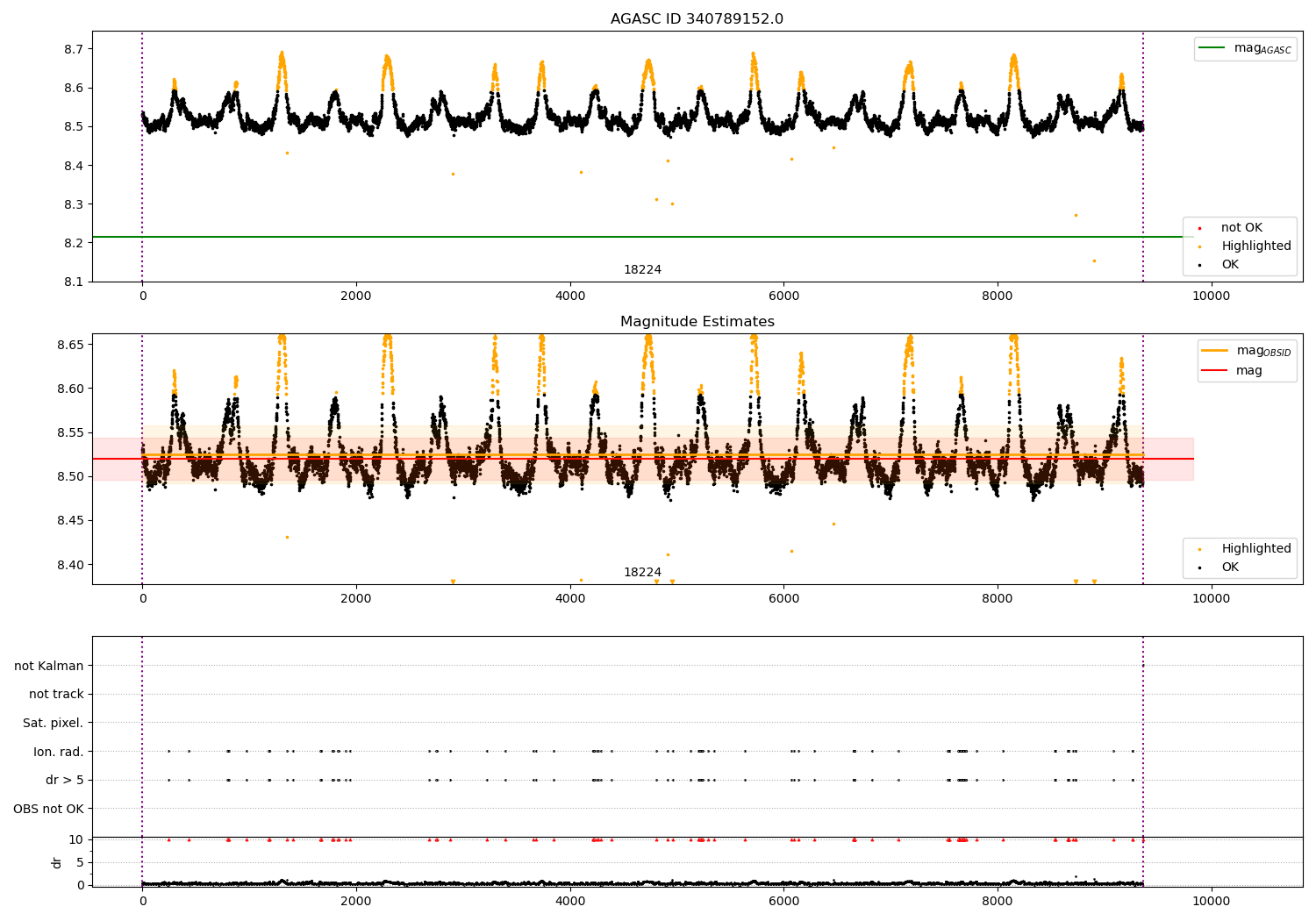Click the 8.7 tick label on top plot
Viewport: 1316px width, 921px height.
click(x=72, y=49)
